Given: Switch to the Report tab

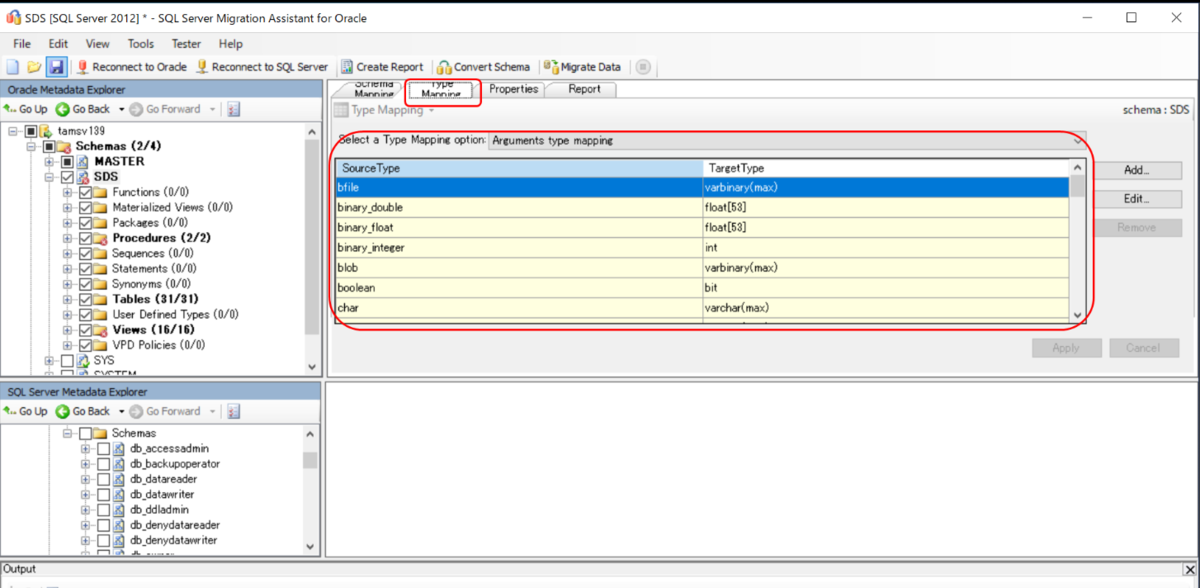Looking at the screenshot, I should (584, 89).
